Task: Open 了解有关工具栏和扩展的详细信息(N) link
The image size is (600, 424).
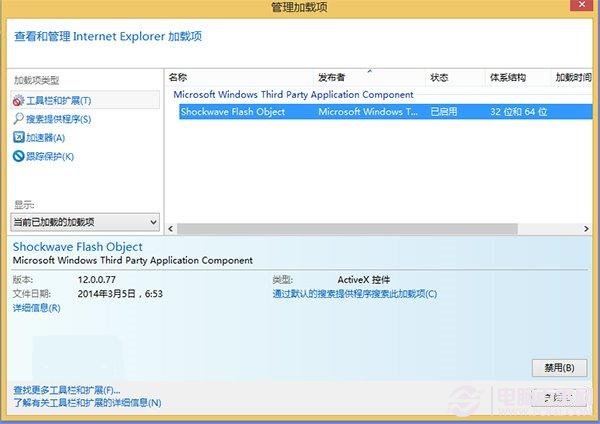Action: pyautogui.click(x=86, y=402)
